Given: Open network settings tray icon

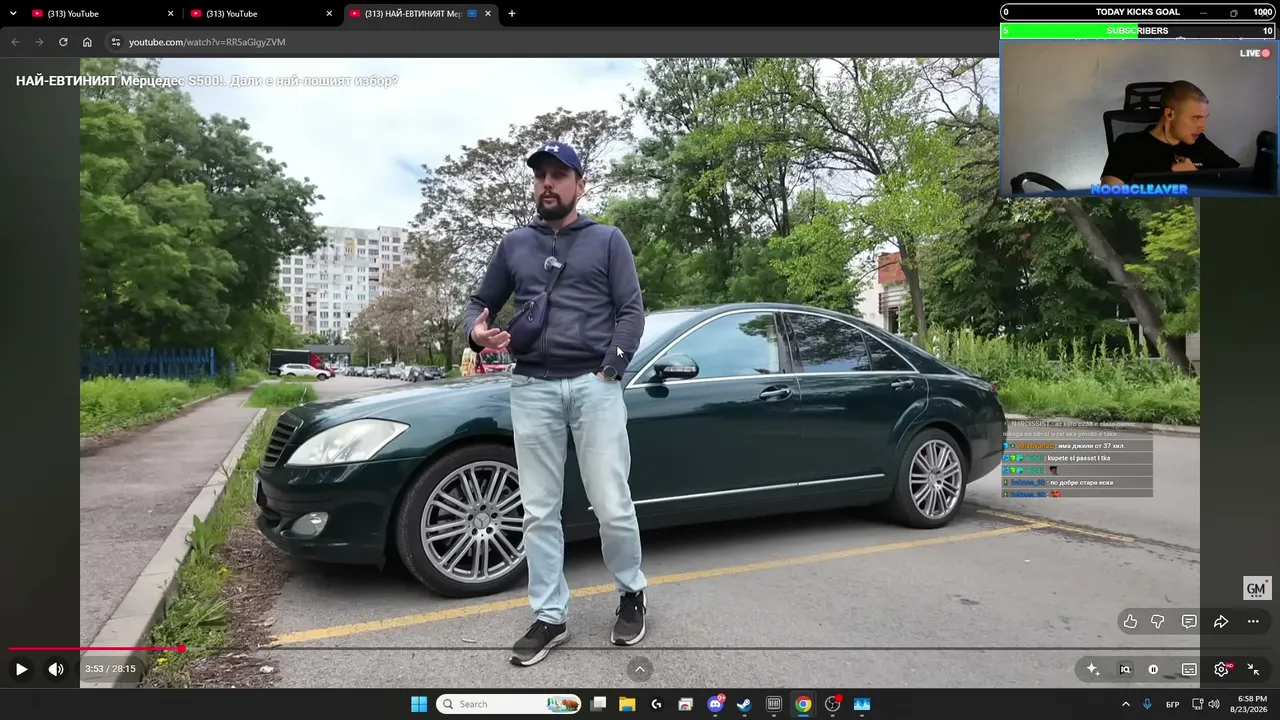Looking at the screenshot, I should pos(1198,704).
